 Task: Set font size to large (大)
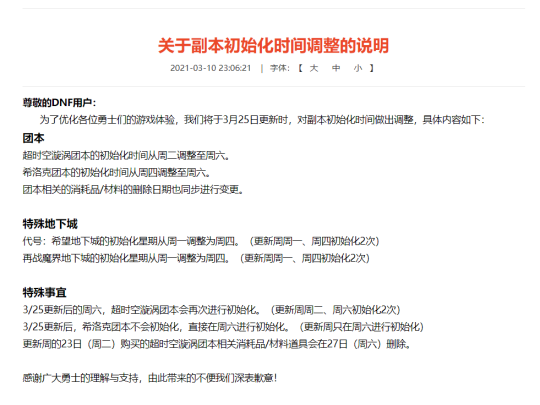314,68
